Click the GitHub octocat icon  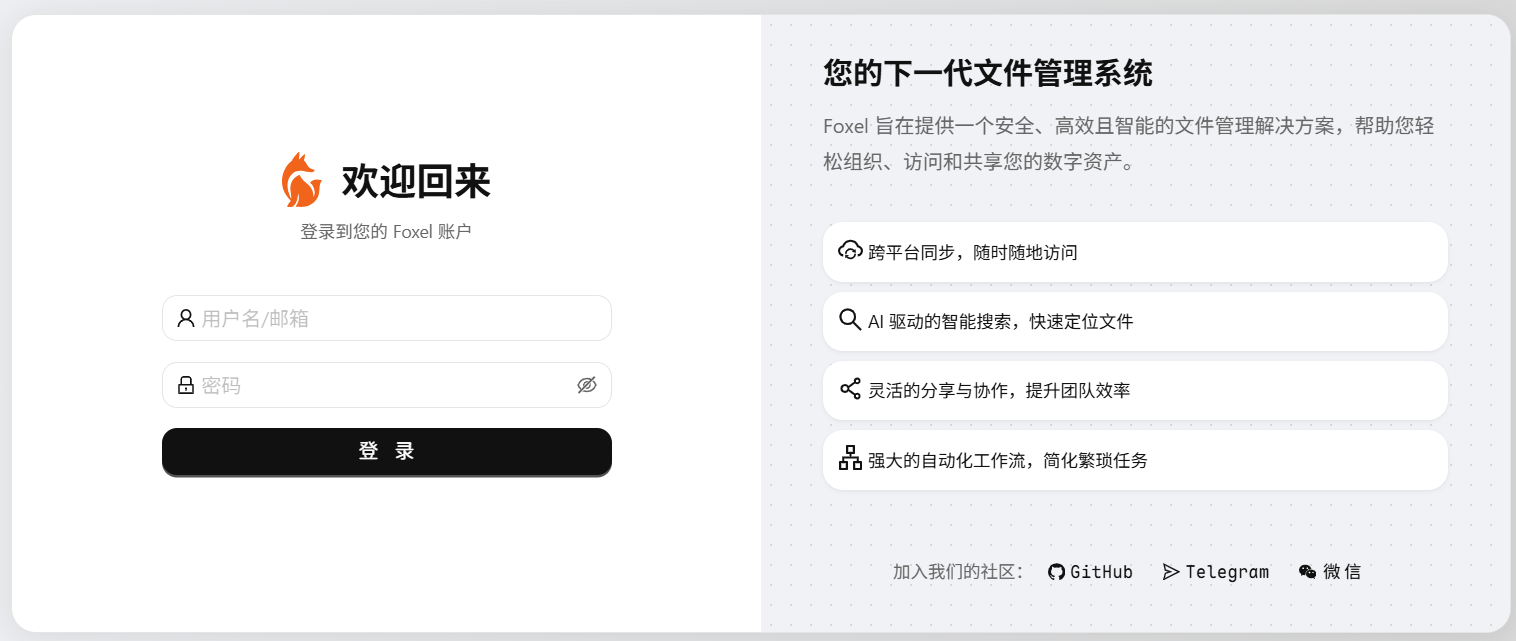[1056, 572]
